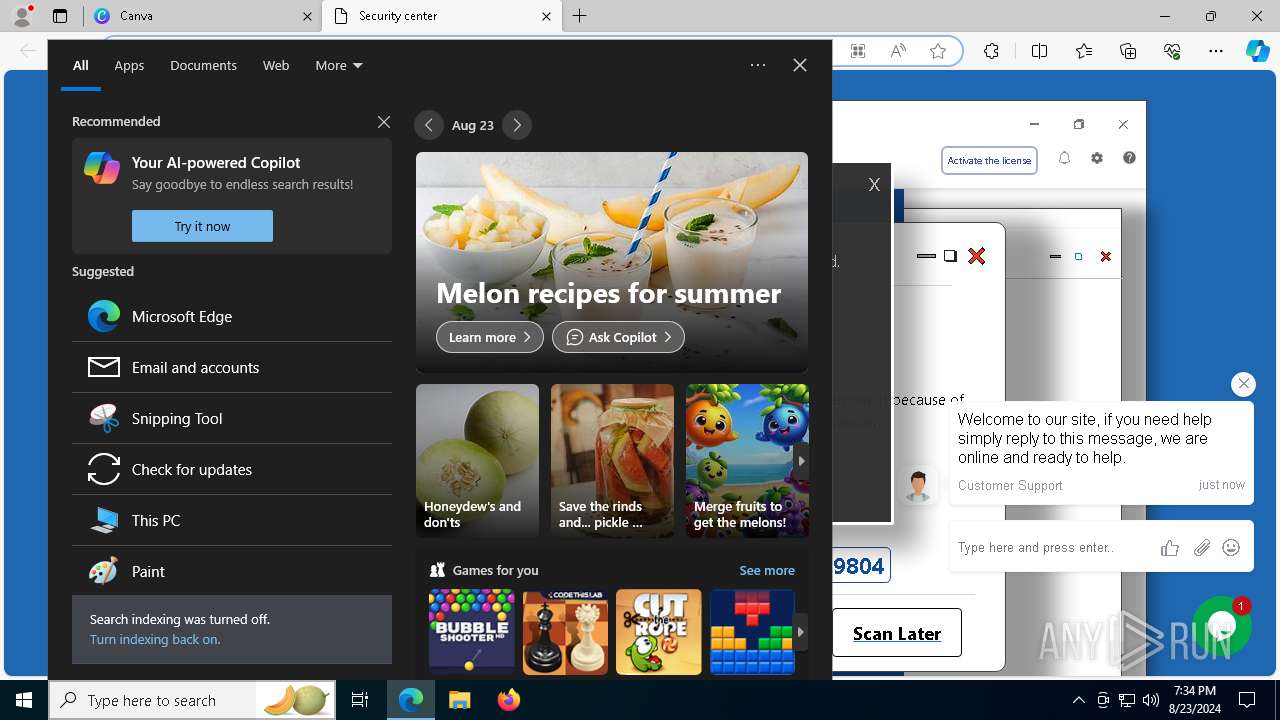Toggle Read aloud in address bar
Screen dimensions: 1280x720
click(x=898, y=51)
